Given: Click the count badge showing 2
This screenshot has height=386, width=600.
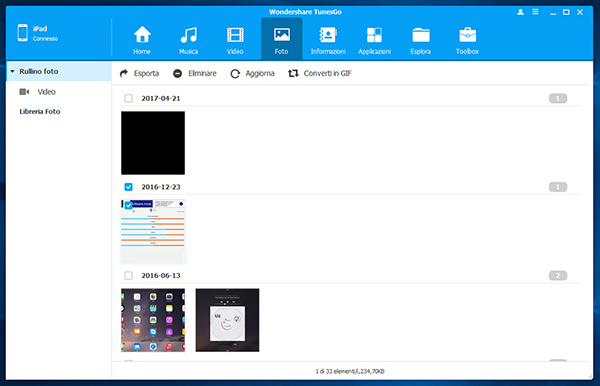Looking at the screenshot, I should pyautogui.click(x=558, y=275).
